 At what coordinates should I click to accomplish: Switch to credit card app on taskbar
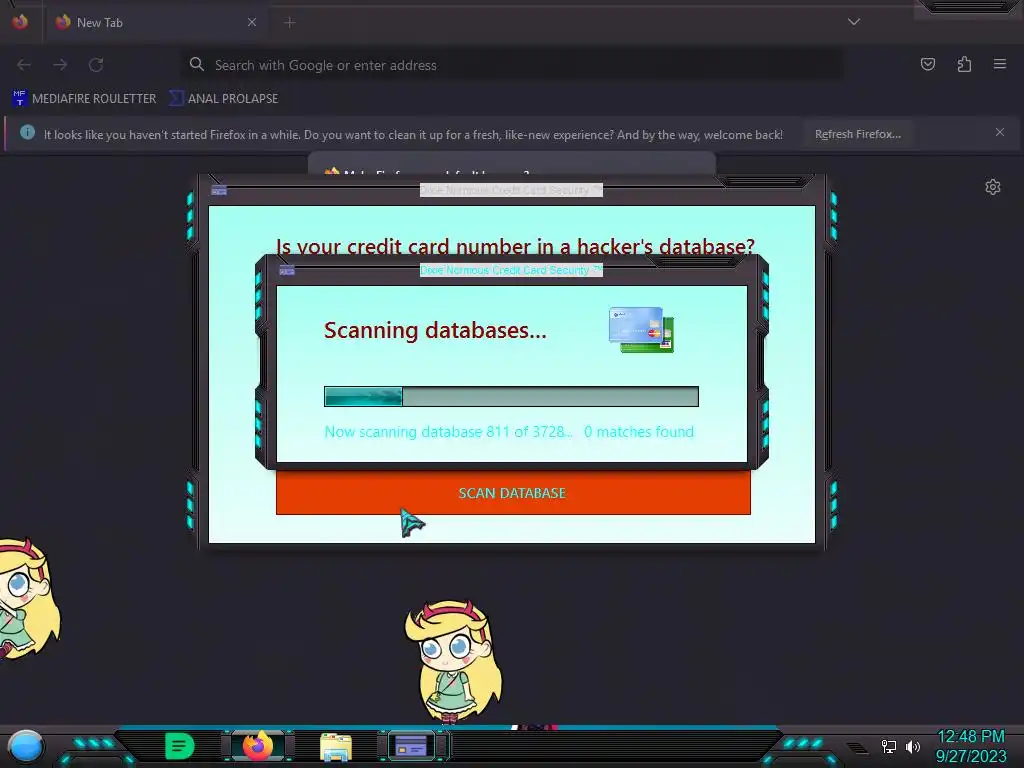(x=411, y=746)
